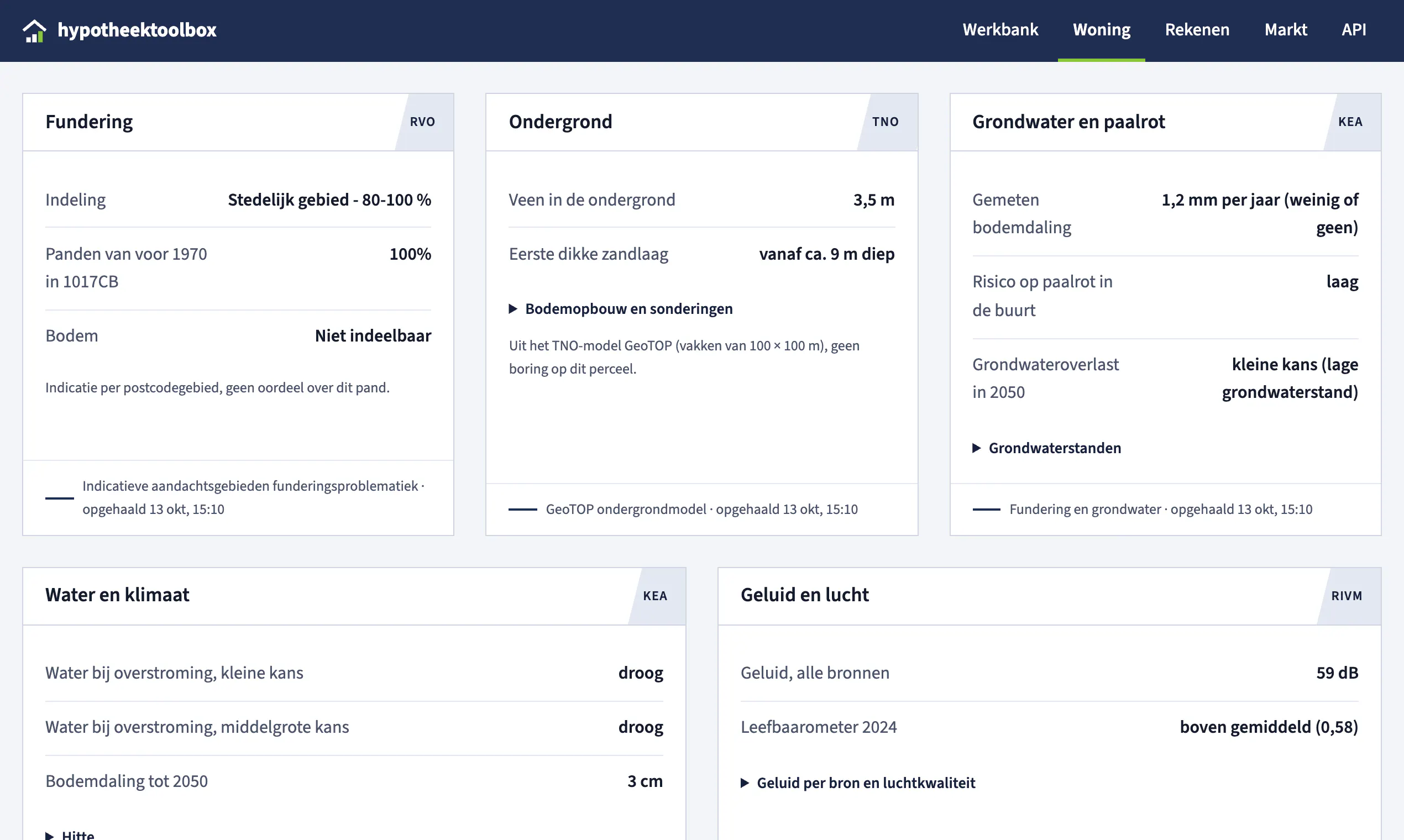Open the hypotheektoolbox home link text
This screenshot has height=840, width=1404.
[137, 30]
